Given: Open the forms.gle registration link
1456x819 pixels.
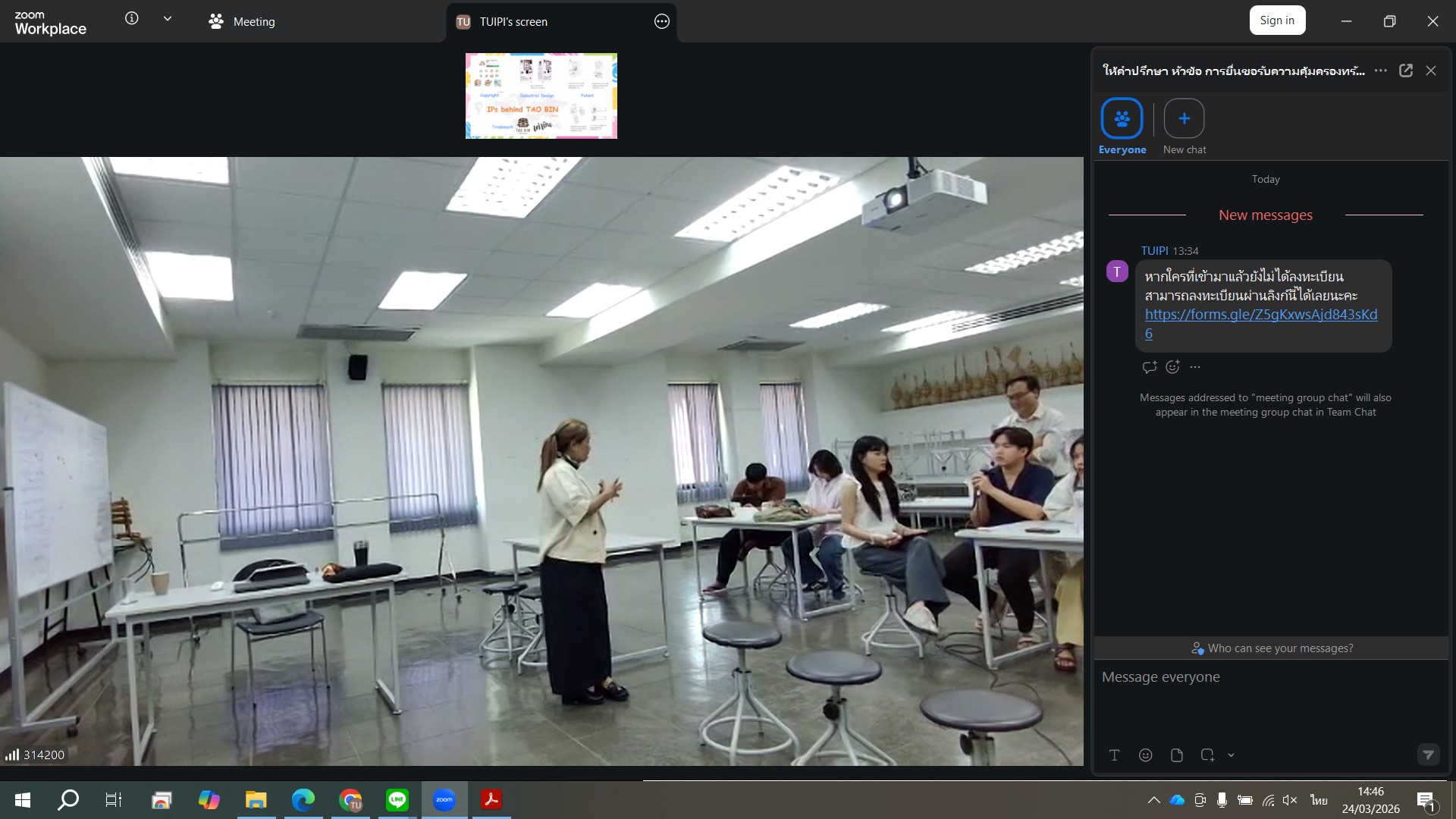Looking at the screenshot, I should coord(1260,315).
